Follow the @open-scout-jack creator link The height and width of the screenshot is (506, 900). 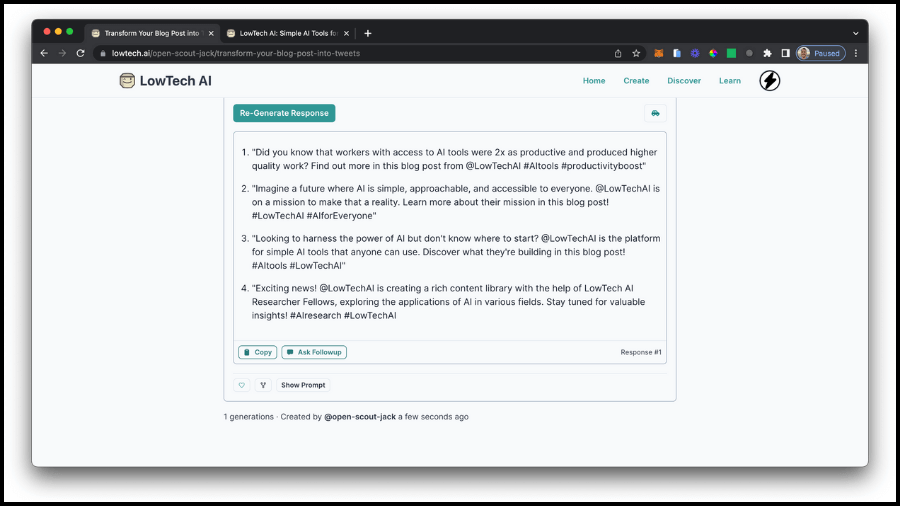(360, 417)
